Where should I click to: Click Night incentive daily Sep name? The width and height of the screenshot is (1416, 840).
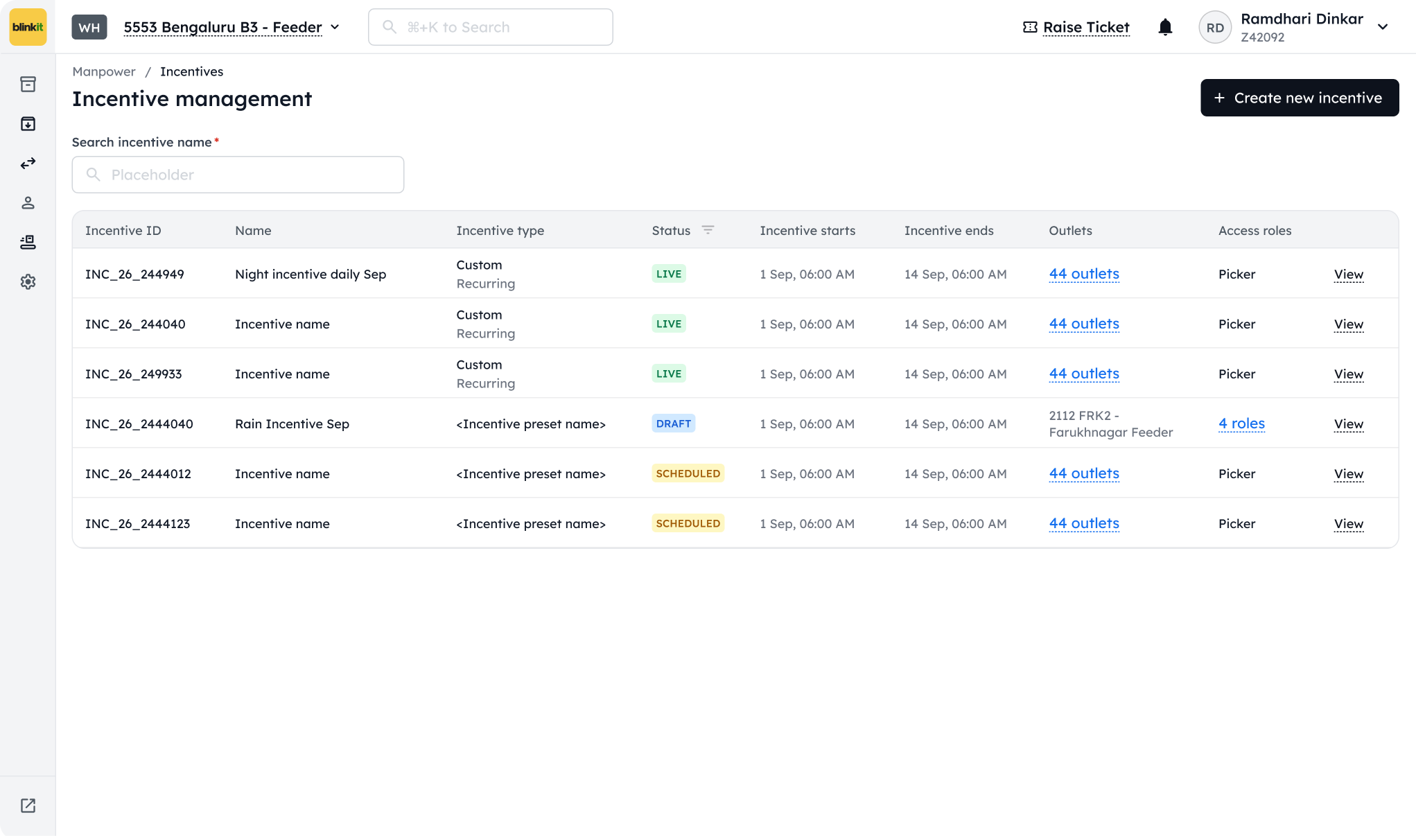311,274
